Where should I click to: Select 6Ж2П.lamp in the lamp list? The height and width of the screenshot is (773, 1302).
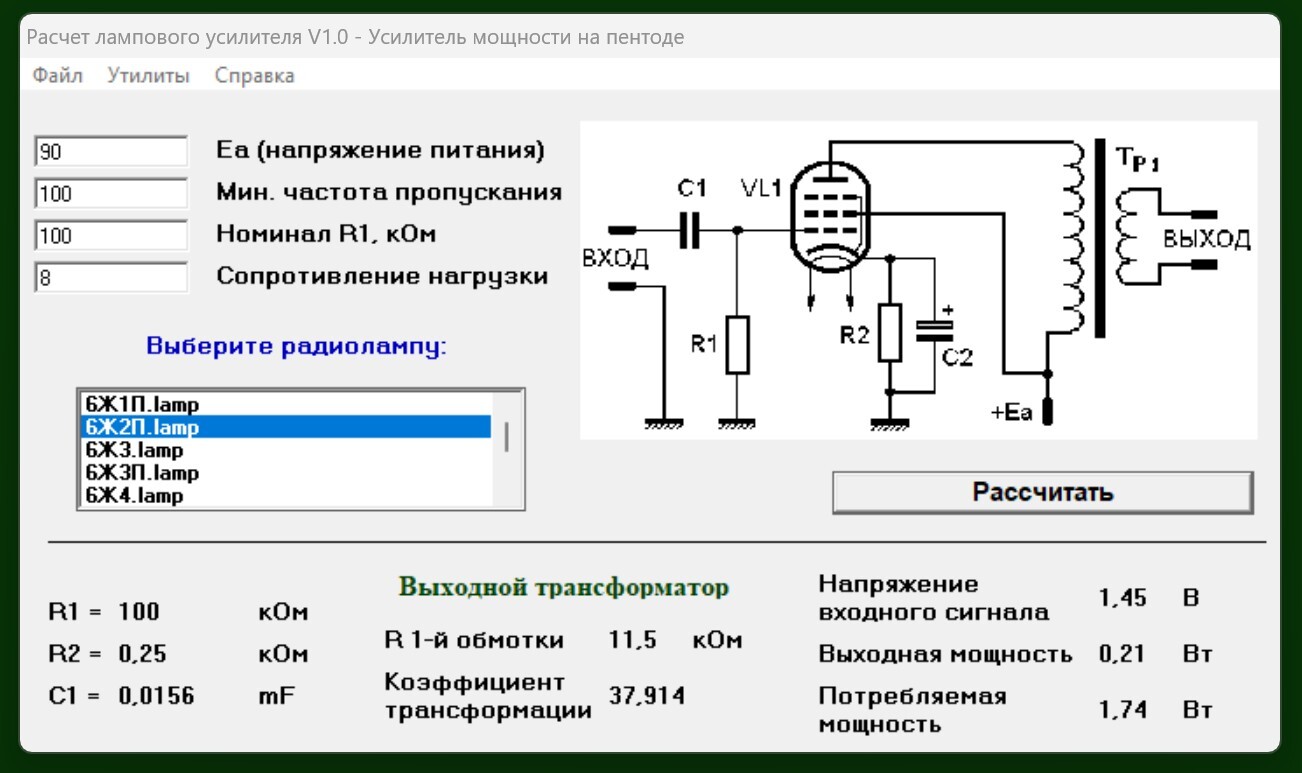(x=142, y=428)
